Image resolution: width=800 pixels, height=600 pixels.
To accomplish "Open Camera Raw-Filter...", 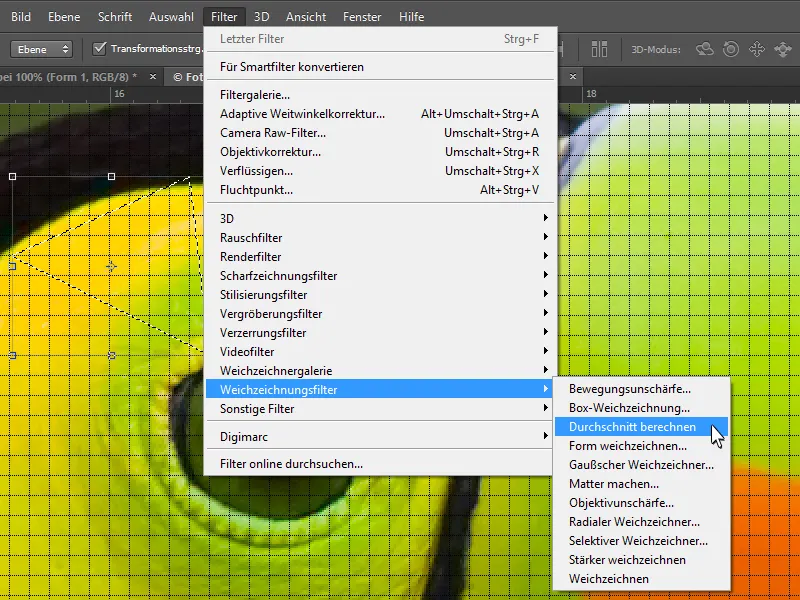I will point(380,133).
